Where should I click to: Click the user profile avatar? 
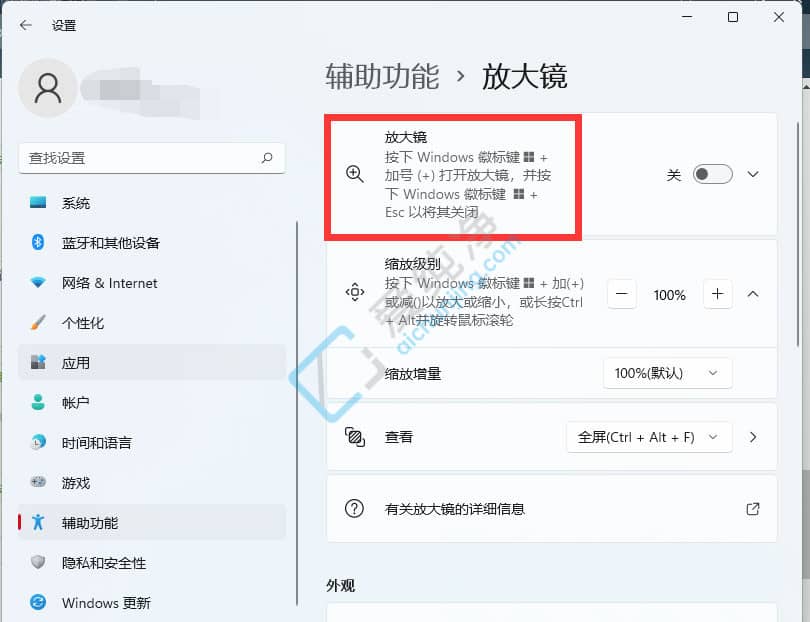[x=48, y=88]
